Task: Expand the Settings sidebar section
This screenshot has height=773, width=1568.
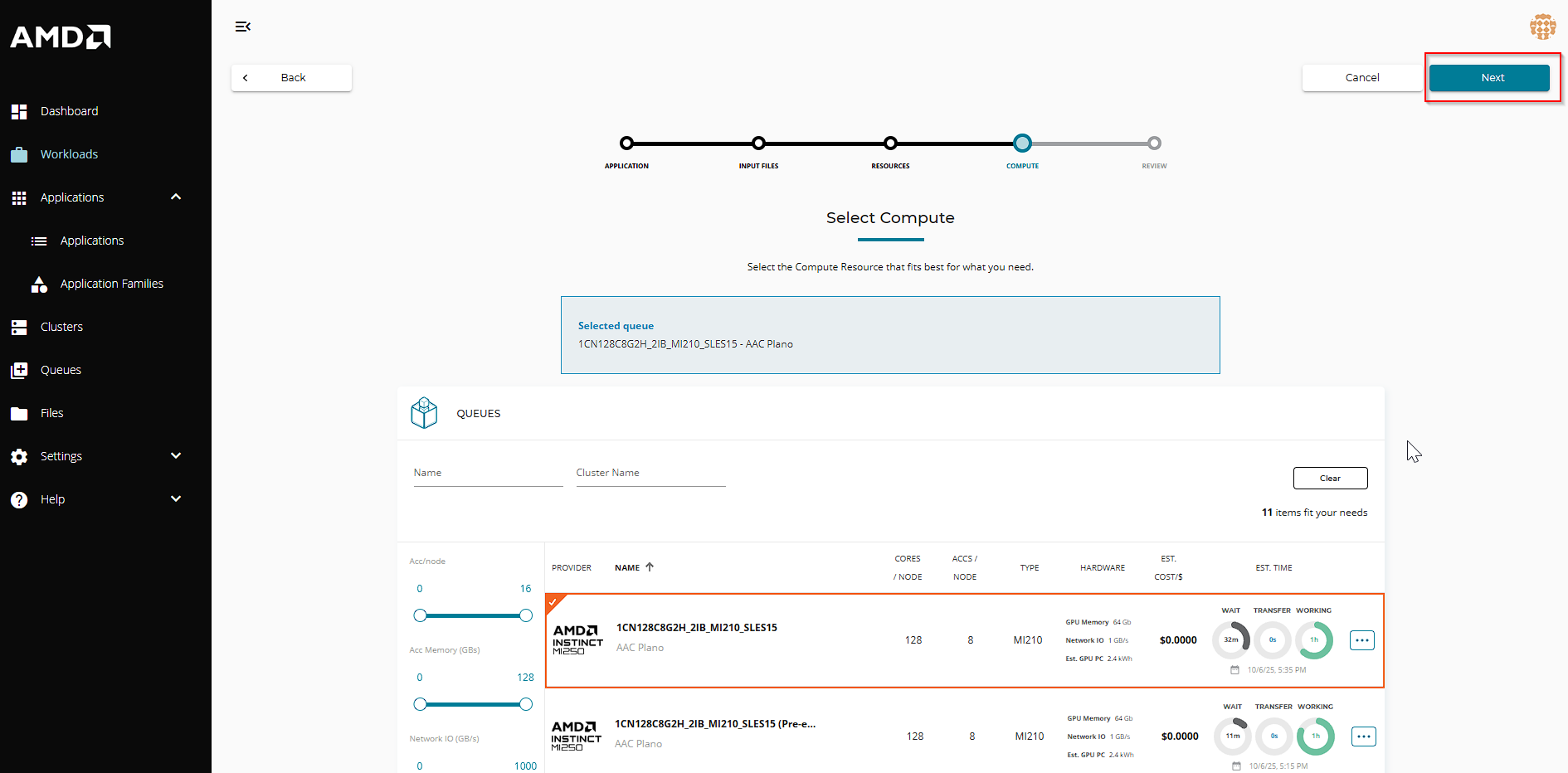Action: coord(176,456)
